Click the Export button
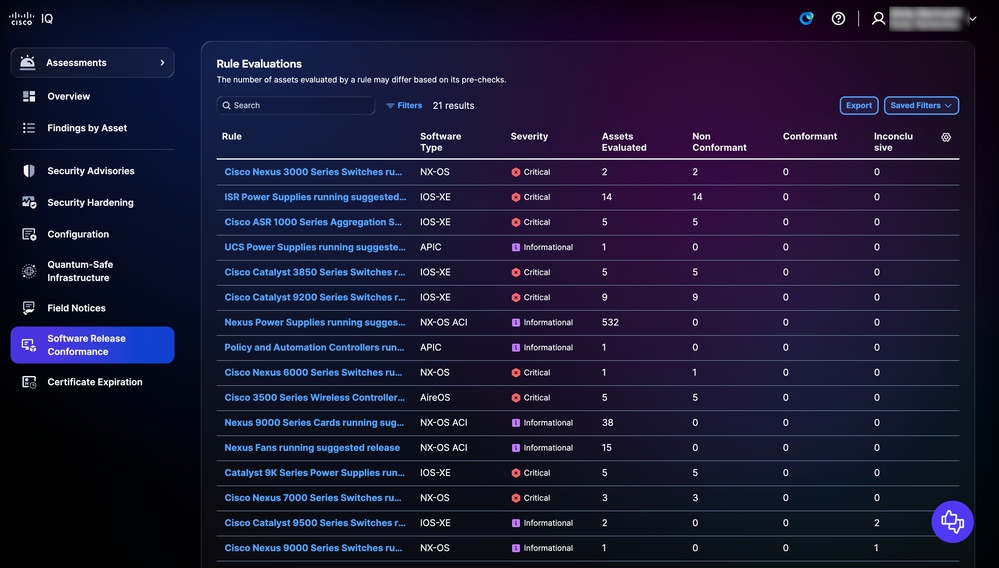This screenshot has width=999, height=568. coord(859,106)
